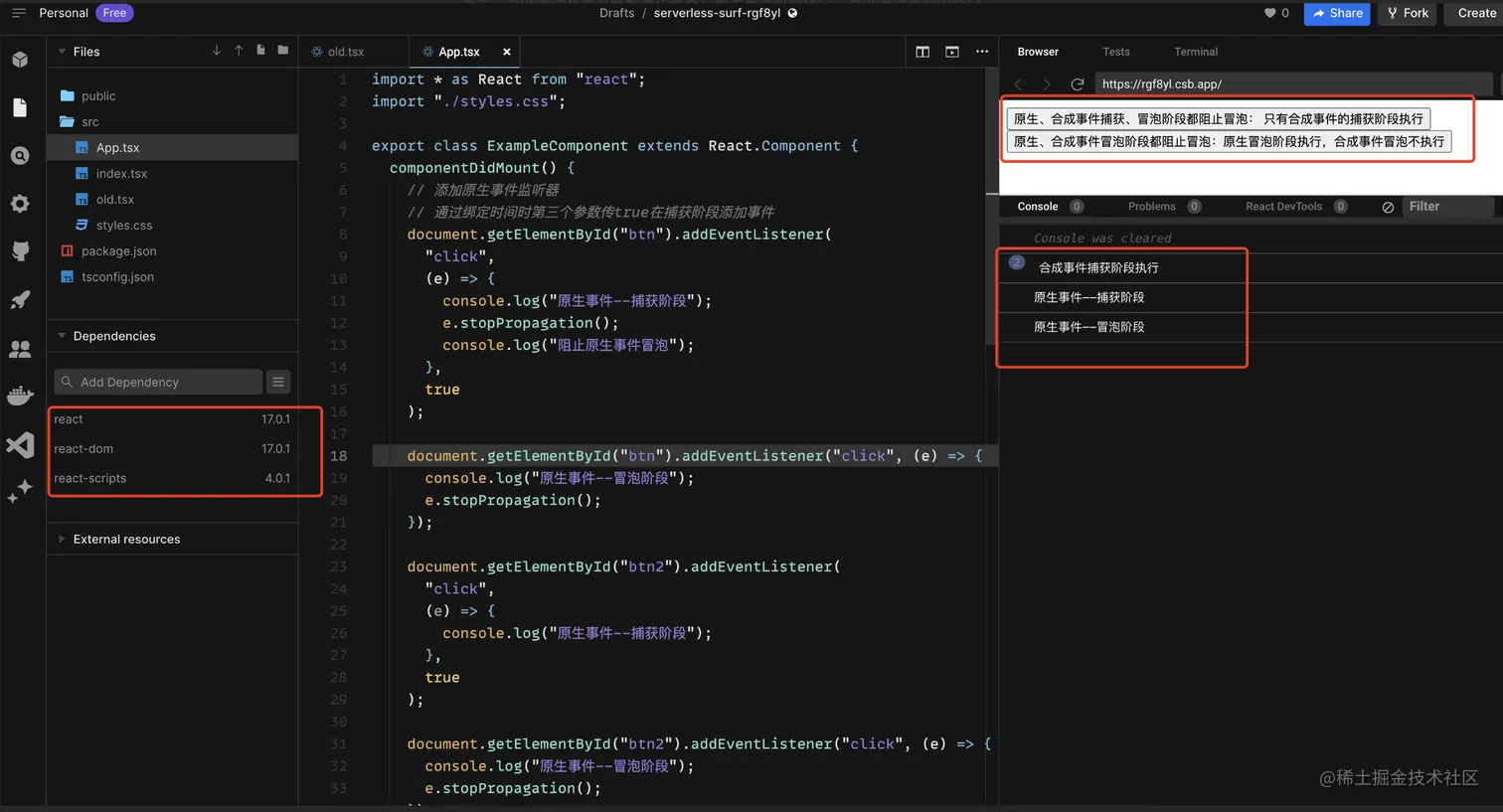1503x812 pixels.
Task: Open the three-dots editor options menu
Action: (x=982, y=52)
